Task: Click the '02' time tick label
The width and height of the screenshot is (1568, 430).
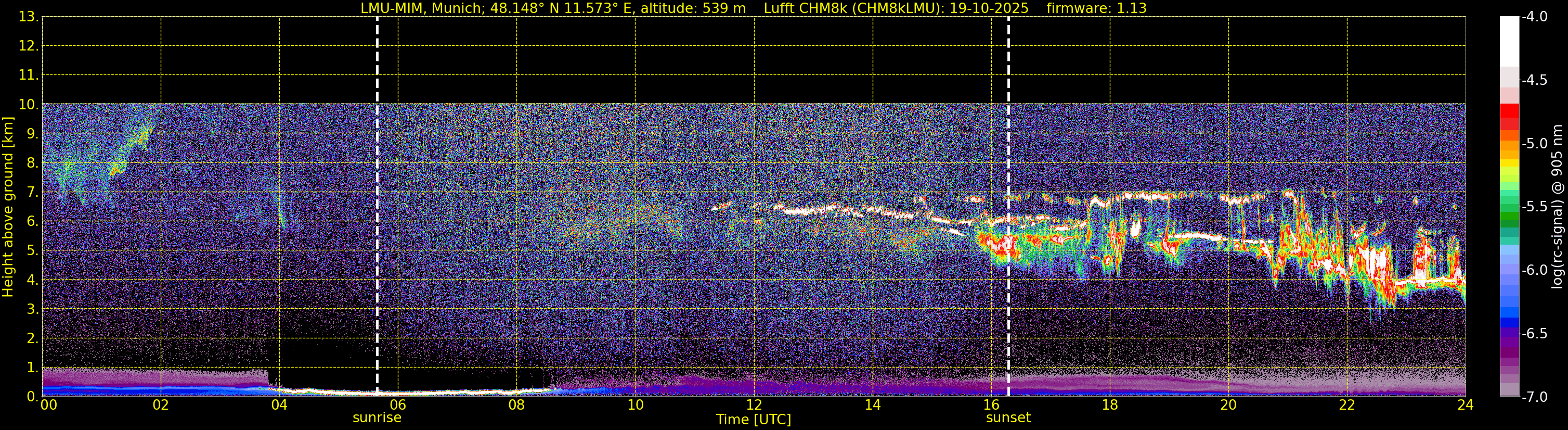Action: coord(161,405)
